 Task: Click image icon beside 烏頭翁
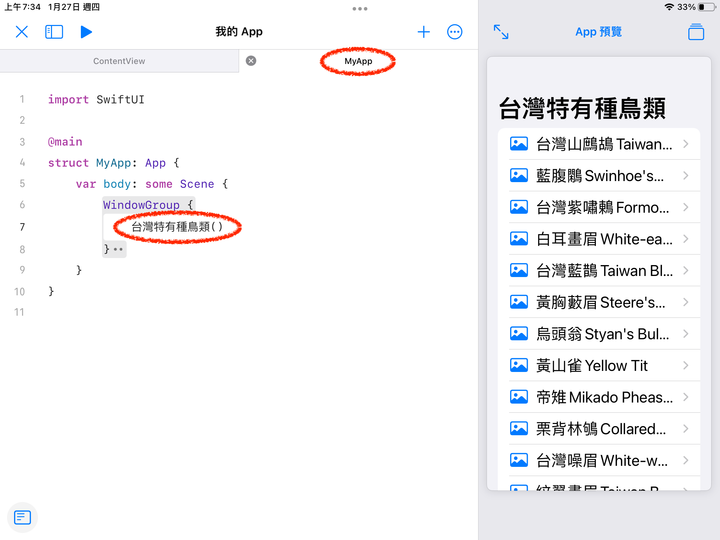pos(519,334)
